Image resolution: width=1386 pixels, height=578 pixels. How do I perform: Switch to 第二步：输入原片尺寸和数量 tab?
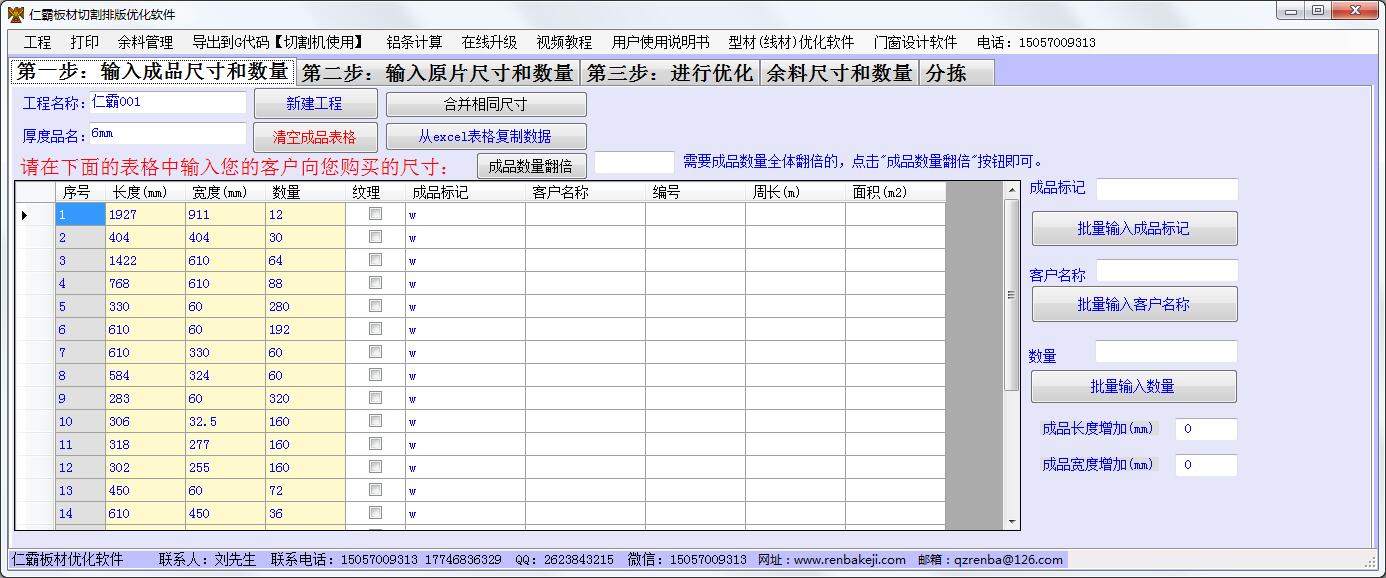coord(437,73)
